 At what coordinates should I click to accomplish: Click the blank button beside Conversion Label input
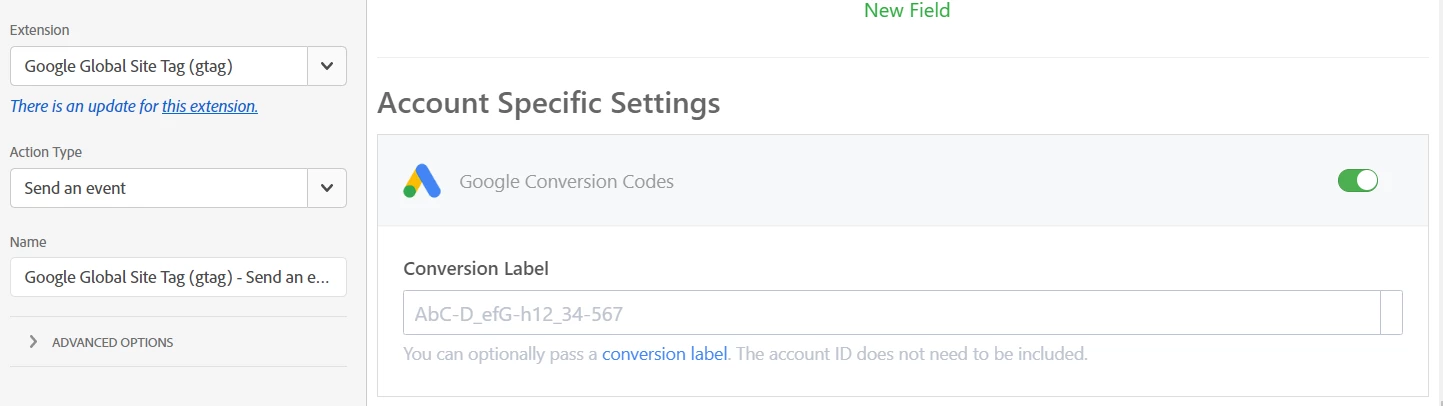click(x=1391, y=313)
